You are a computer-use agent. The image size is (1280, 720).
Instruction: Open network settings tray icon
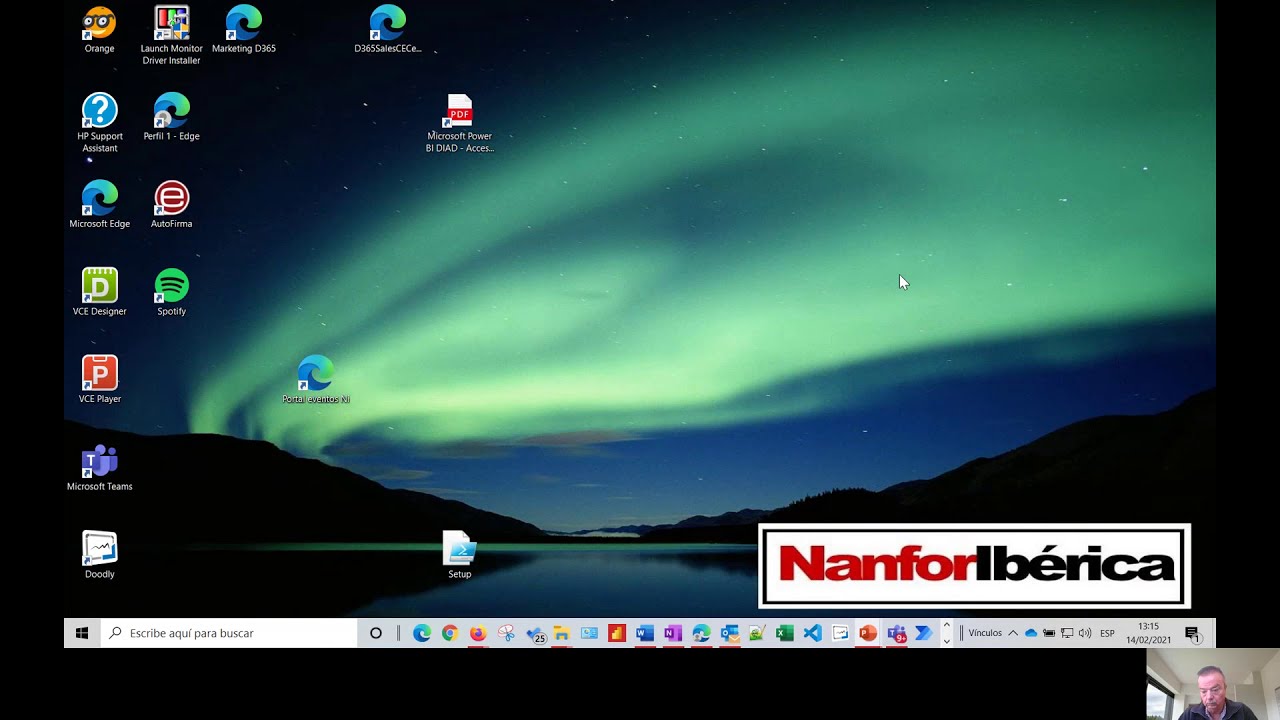tap(1067, 633)
